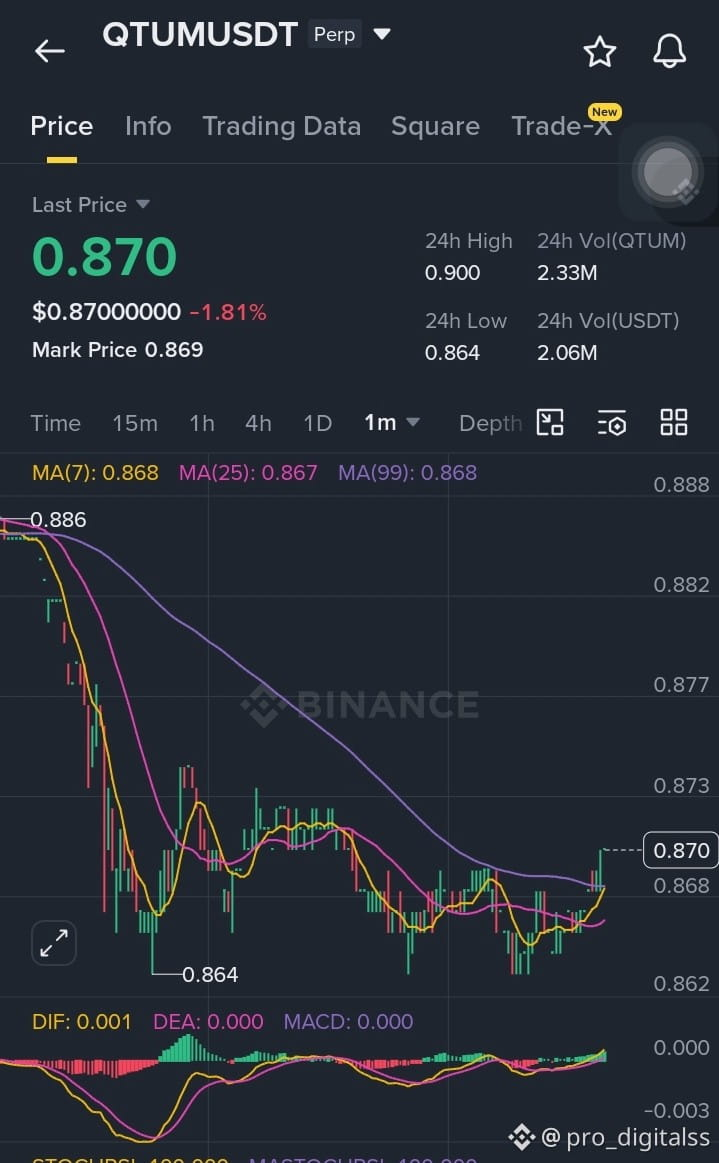Tap the back arrow icon
Screen dimensions: 719x1163
click(50, 51)
